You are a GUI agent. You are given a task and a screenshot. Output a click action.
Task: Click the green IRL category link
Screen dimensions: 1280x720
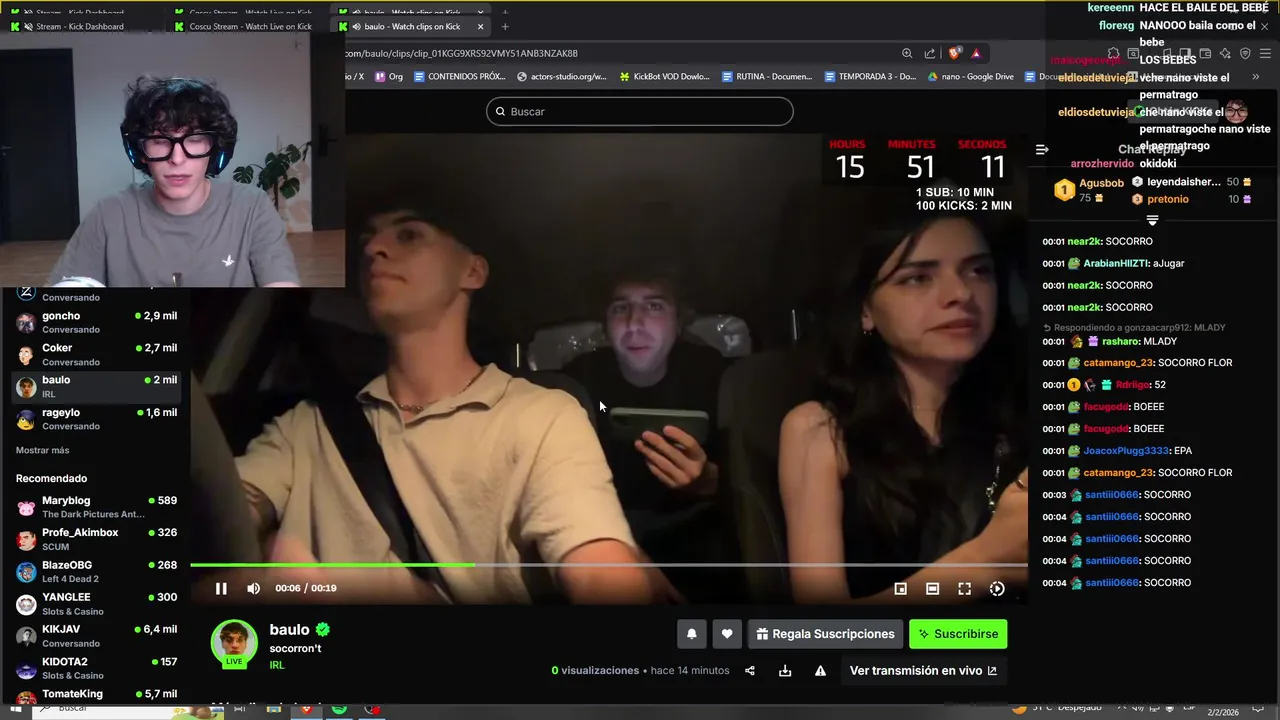tap(277, 665)
